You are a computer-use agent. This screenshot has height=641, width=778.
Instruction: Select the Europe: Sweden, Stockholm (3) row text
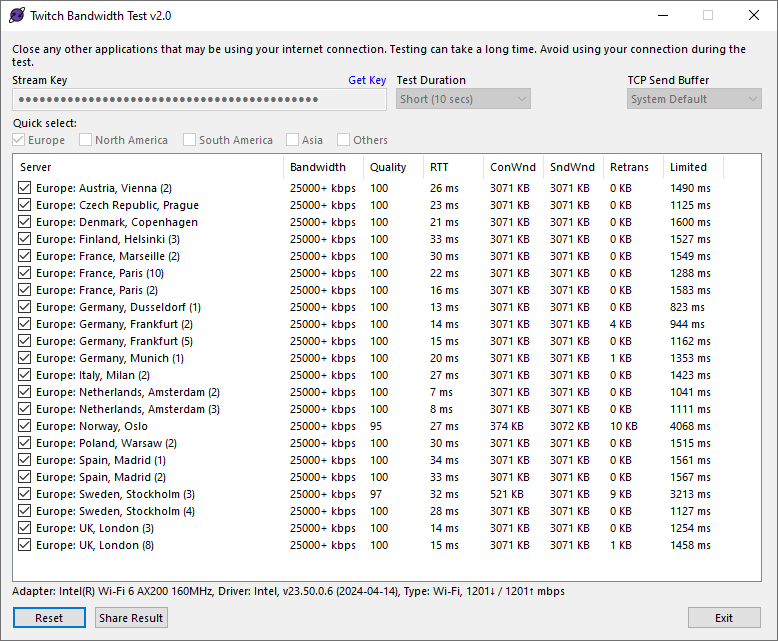pyautogui.click(x=115, y=494)
